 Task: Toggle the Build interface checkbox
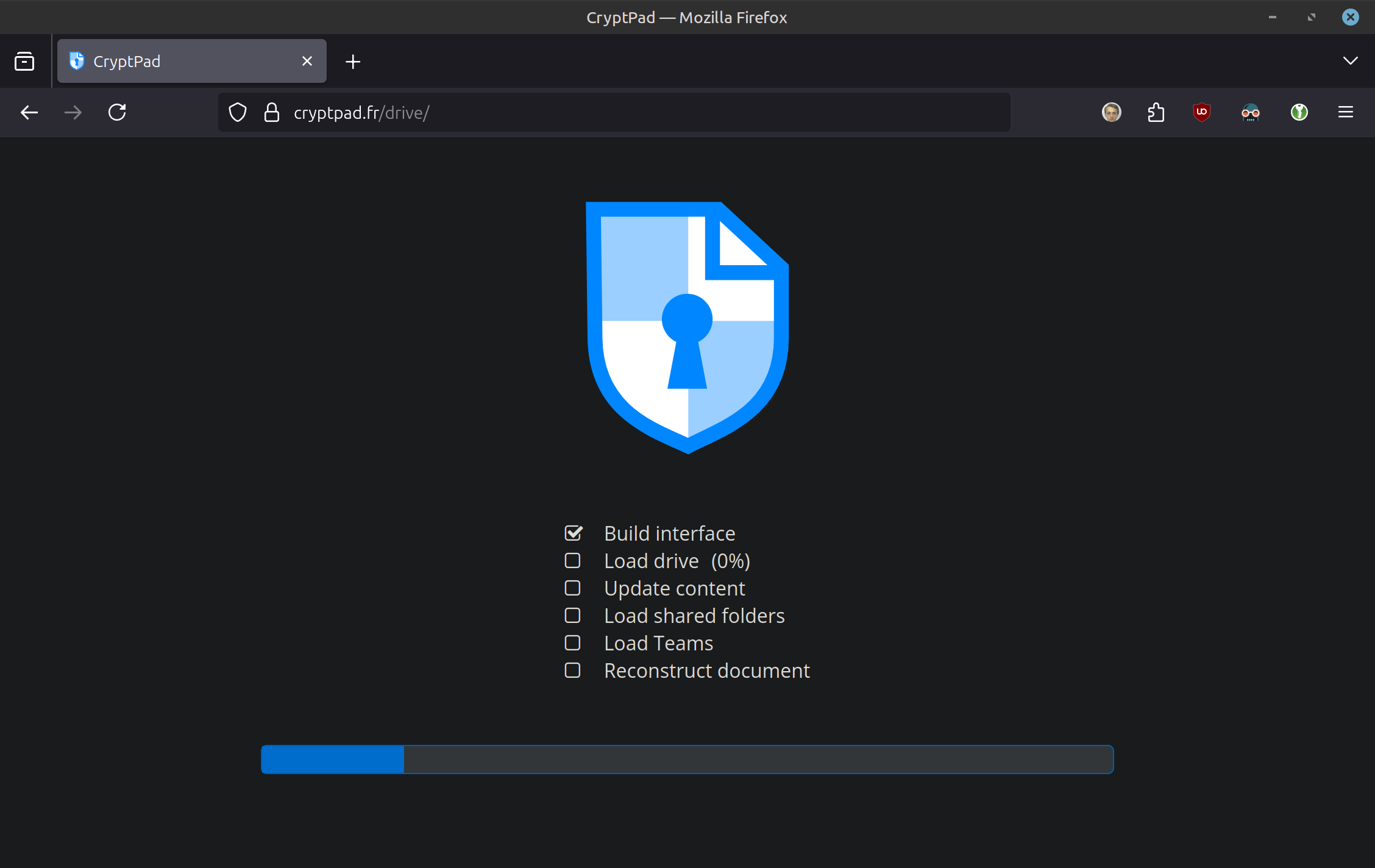573,533
